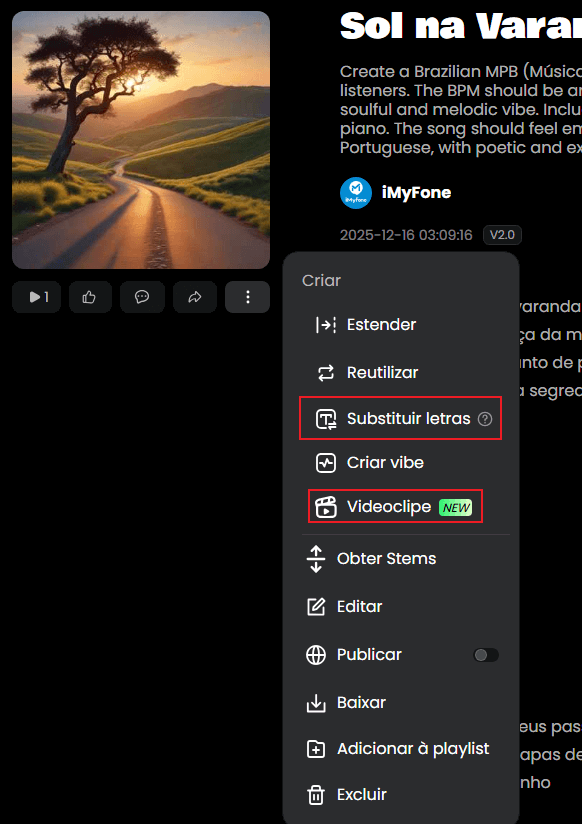The height and width of the screenshot is (824, 582).
Task: Play the song Sol na Varanda
Action: pos(36,297)
